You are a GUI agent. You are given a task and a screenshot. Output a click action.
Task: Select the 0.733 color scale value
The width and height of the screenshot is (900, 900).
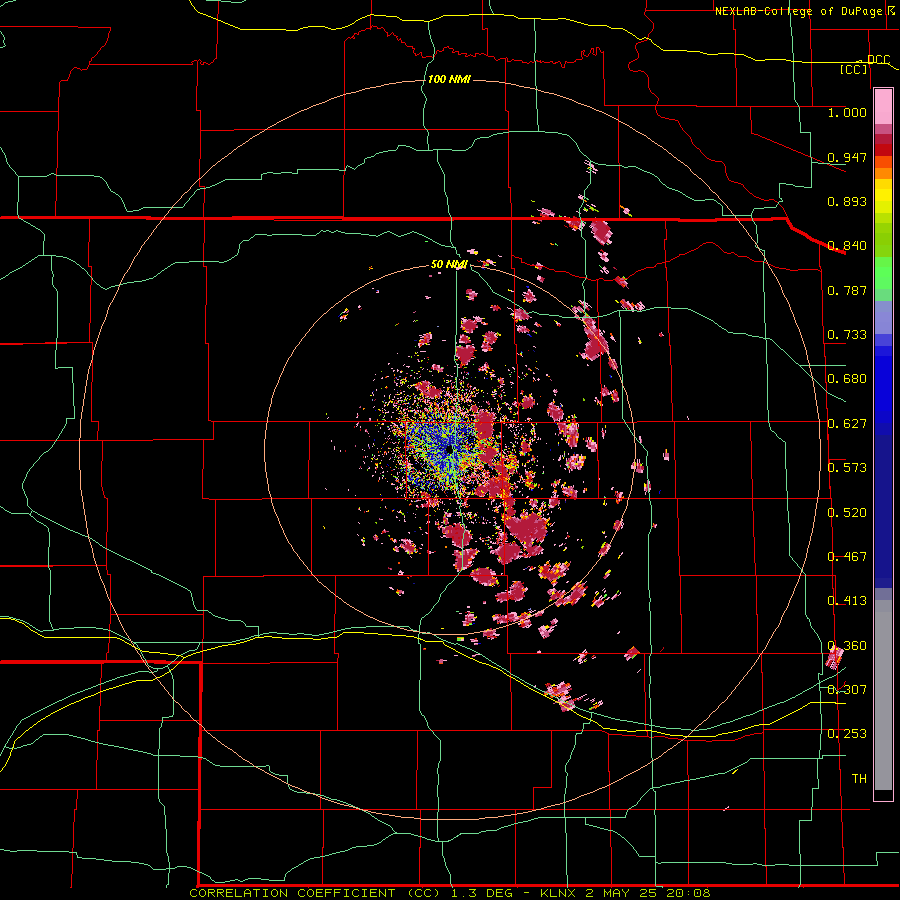847,335
